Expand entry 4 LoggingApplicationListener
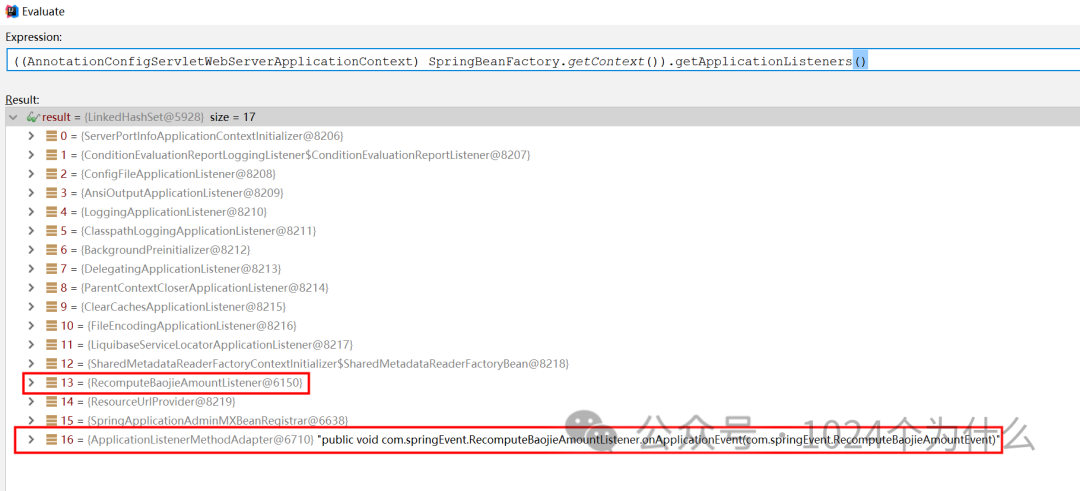The height and width of the screenshot is (491, 1080). tap(31, 211)
